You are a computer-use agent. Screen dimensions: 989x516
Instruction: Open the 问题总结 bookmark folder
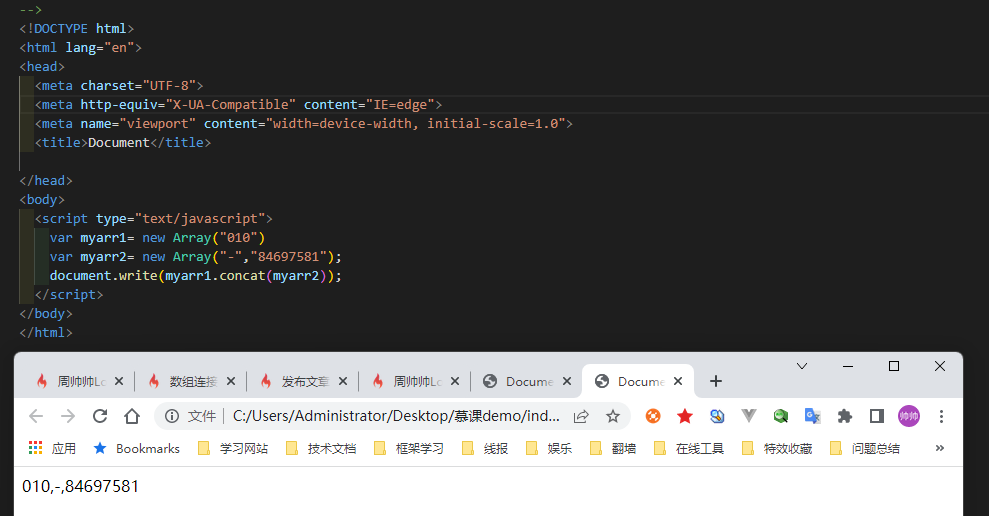865,449
